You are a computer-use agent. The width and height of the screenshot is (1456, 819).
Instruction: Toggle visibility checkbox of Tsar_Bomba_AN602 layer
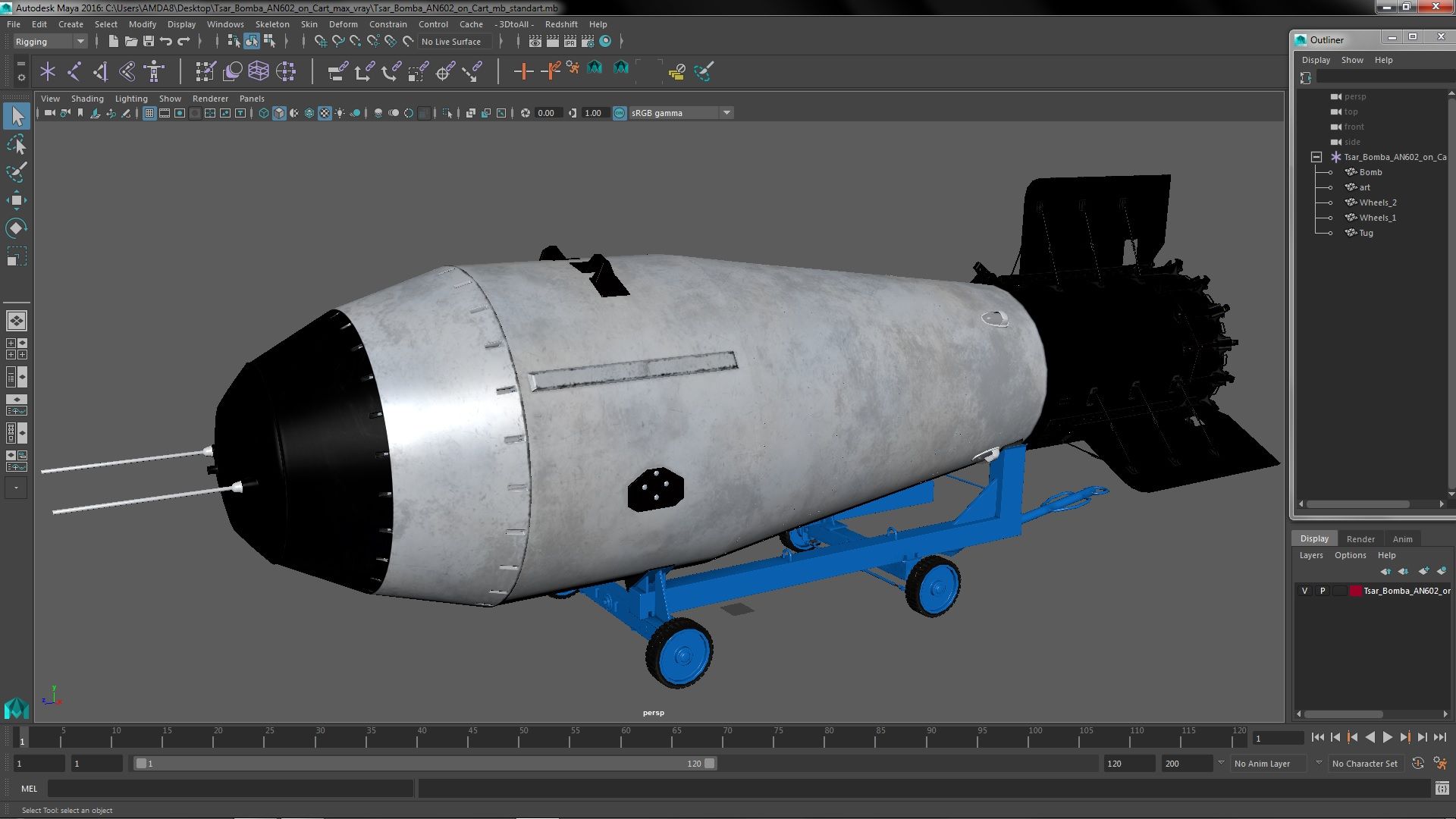coord(1304,590)
